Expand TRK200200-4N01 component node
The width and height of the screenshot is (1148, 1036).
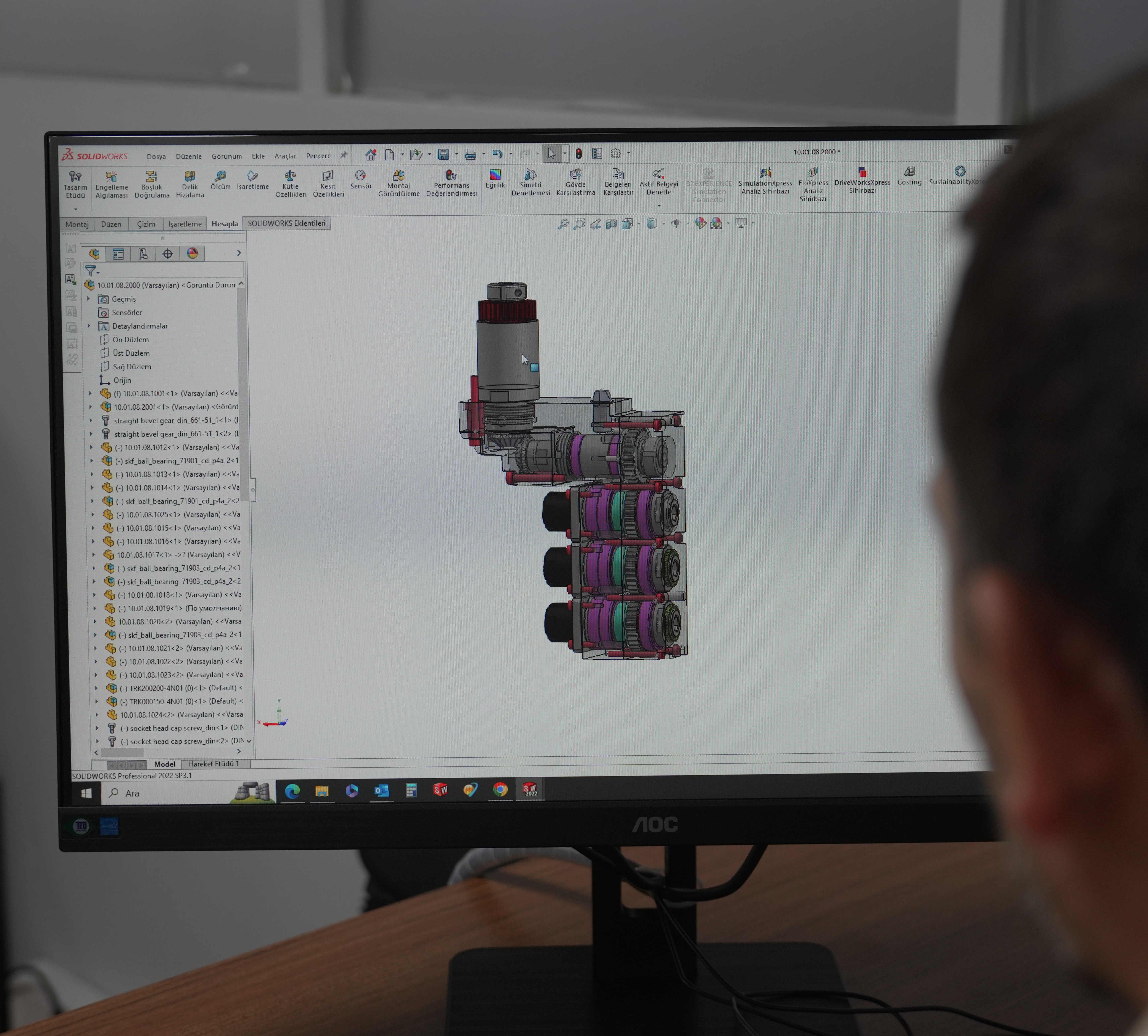pos(96,688)
